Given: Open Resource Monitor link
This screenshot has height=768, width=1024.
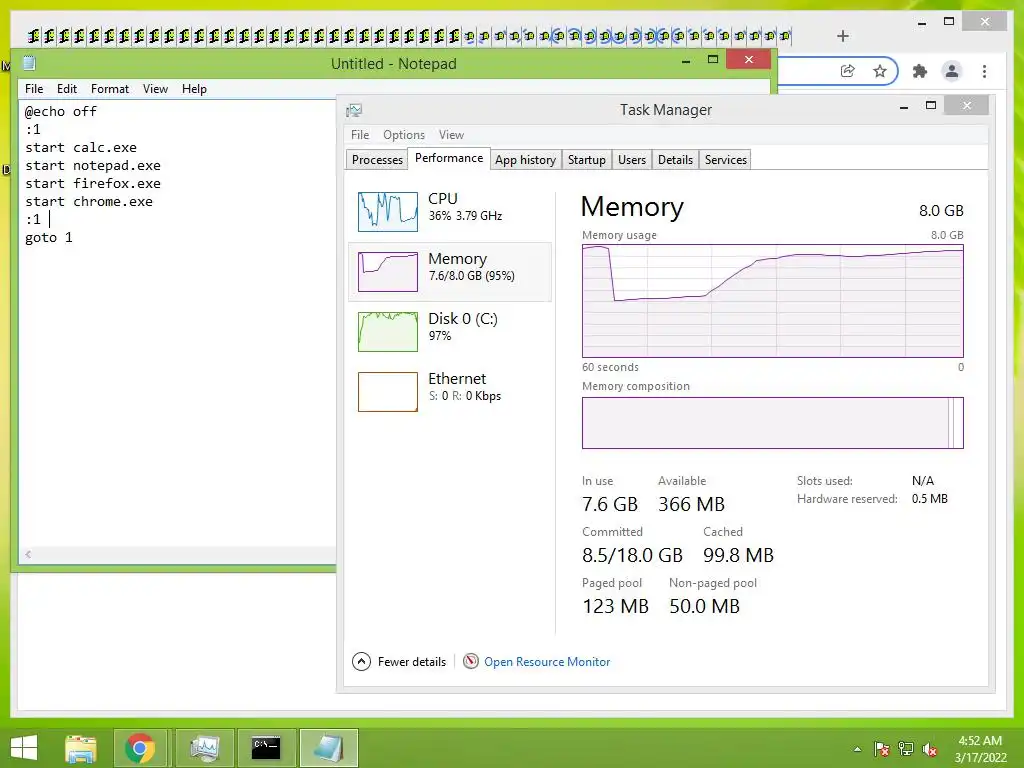Looking at the screenshot, I should (x=547, y=662).
